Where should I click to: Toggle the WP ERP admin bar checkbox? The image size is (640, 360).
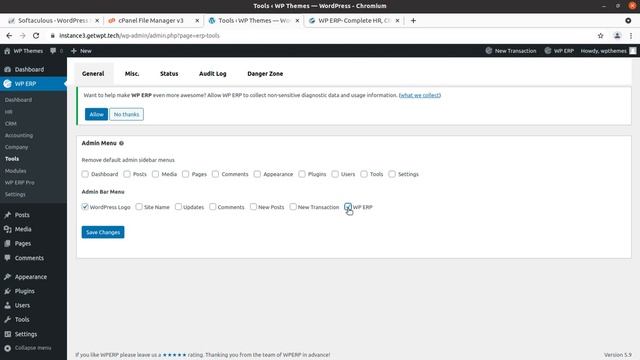click(348, 207)
